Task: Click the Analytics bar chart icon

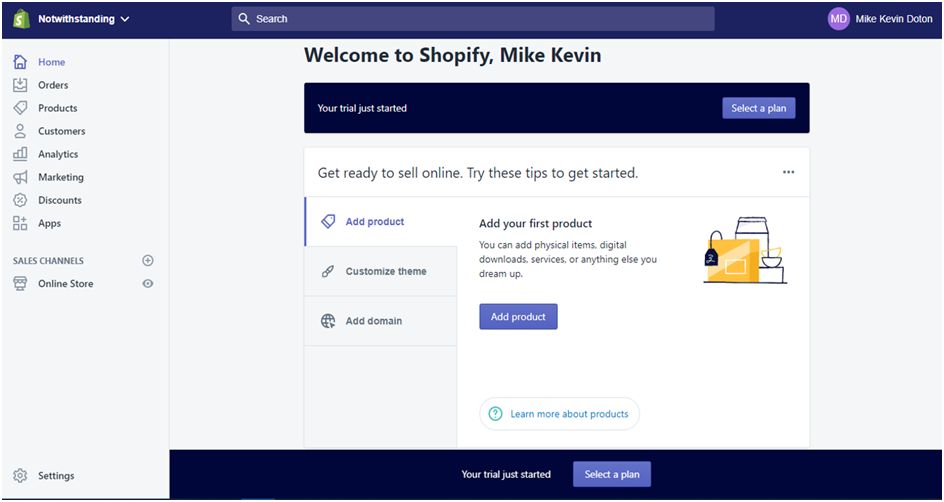Action: tap(20, 154)
